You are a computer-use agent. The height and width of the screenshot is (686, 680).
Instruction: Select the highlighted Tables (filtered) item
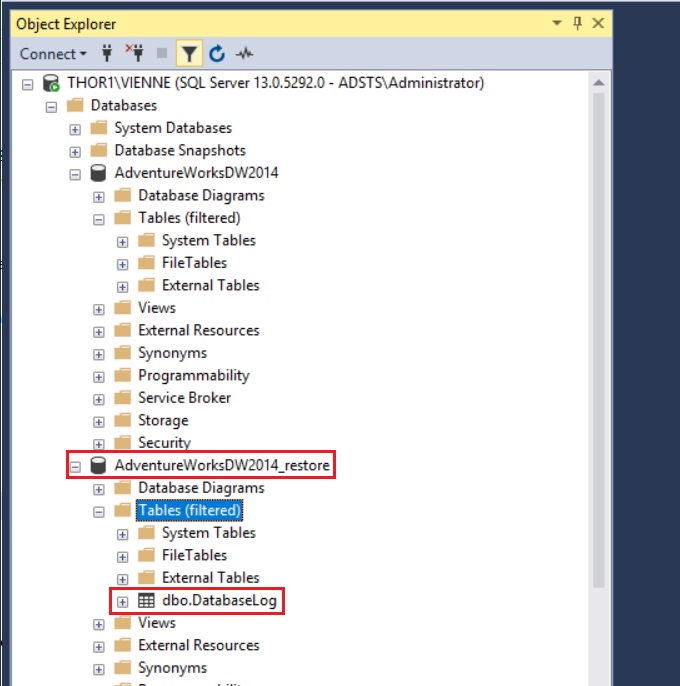pos(189,510)
